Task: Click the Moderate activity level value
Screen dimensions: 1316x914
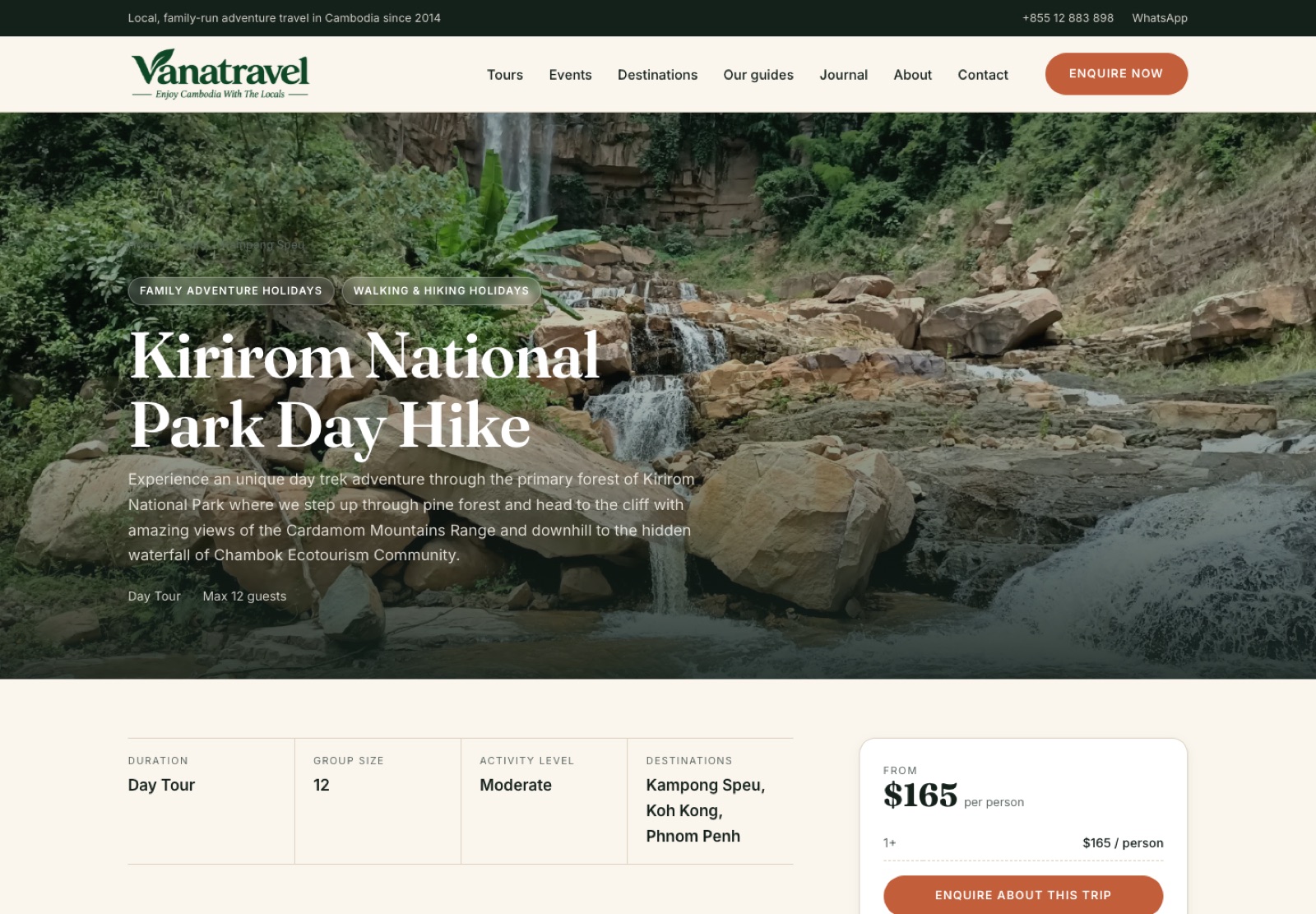Action: (516, 786)
